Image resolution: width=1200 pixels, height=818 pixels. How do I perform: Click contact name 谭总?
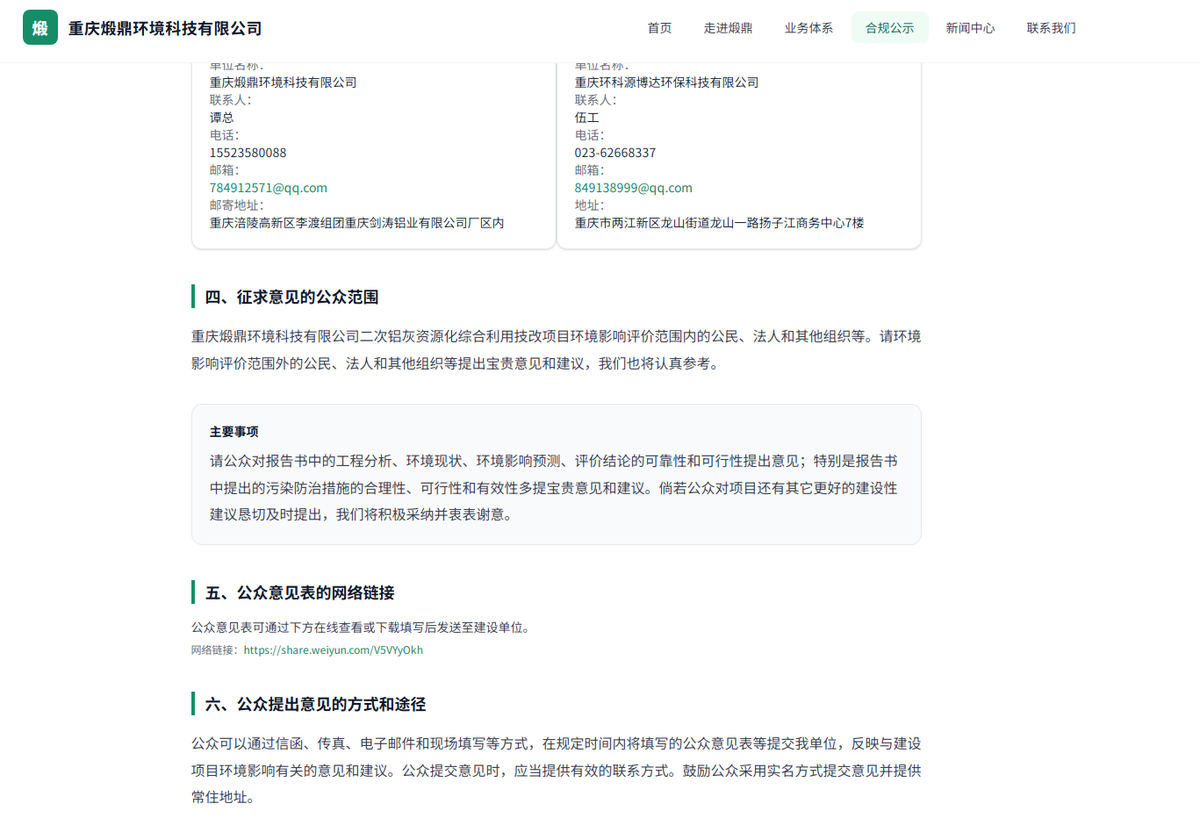(x=221, y=118)
